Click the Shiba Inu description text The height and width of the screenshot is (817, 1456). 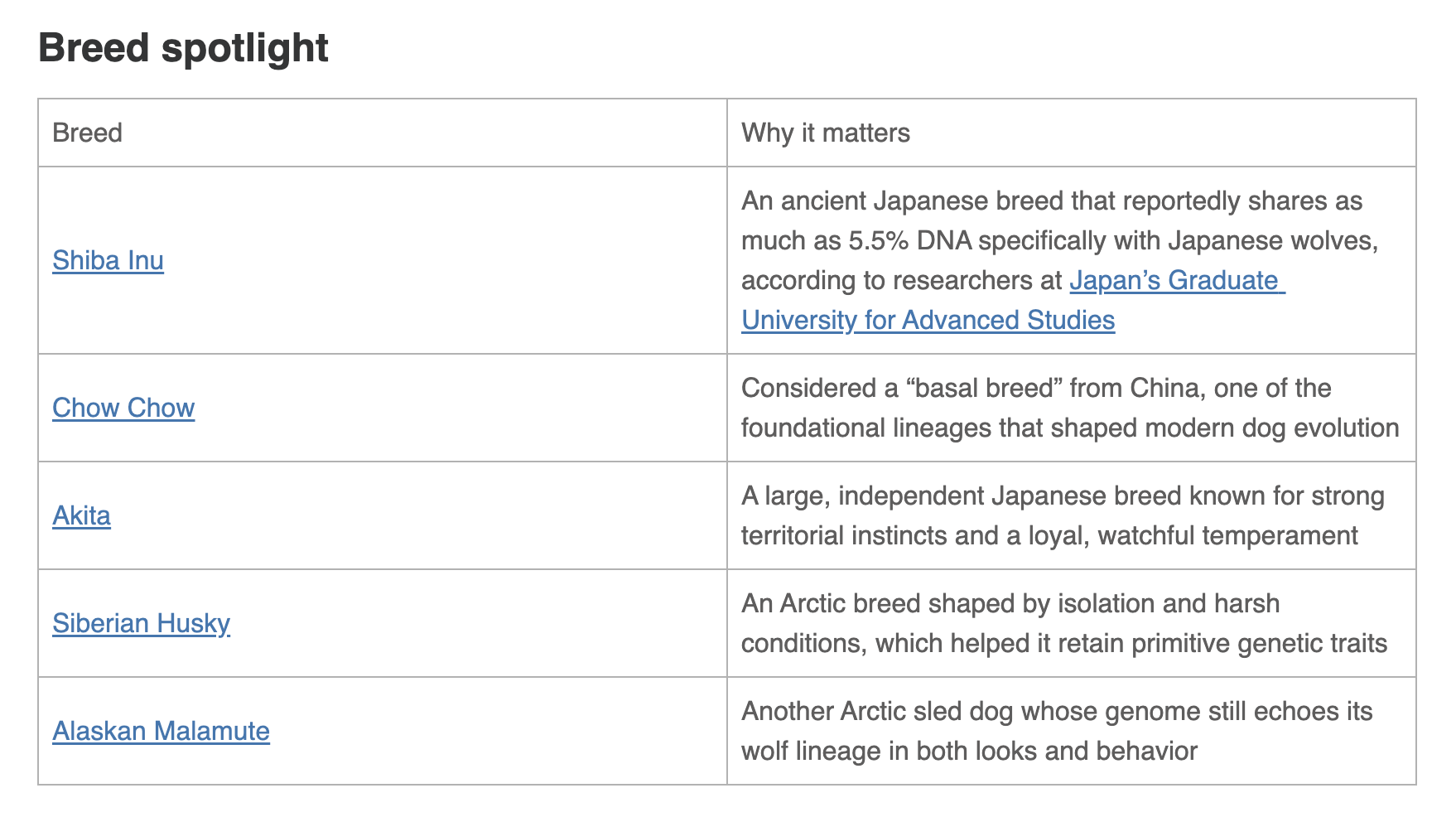click(x=1060, y=260)
